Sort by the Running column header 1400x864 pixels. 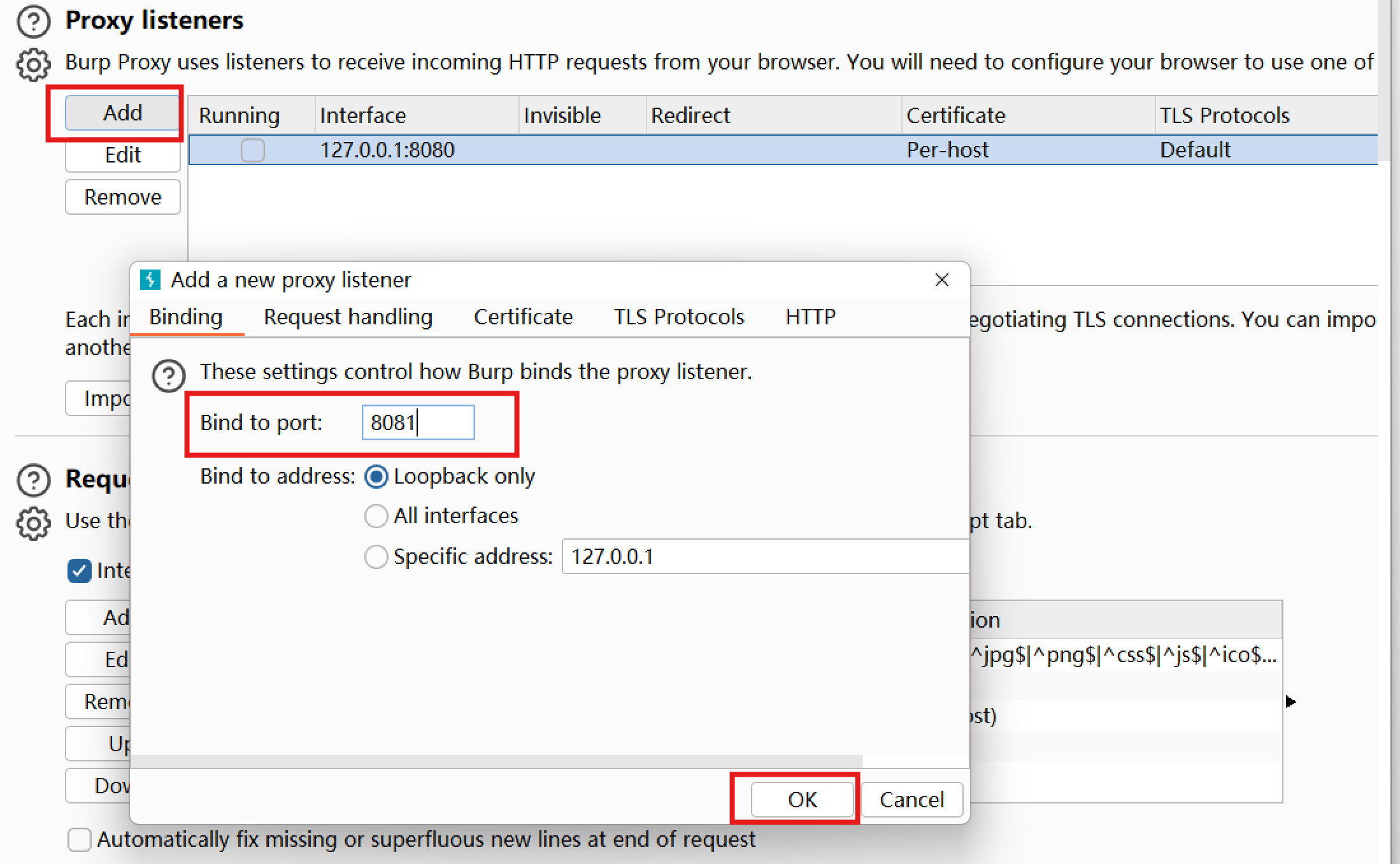pos(252,115)
